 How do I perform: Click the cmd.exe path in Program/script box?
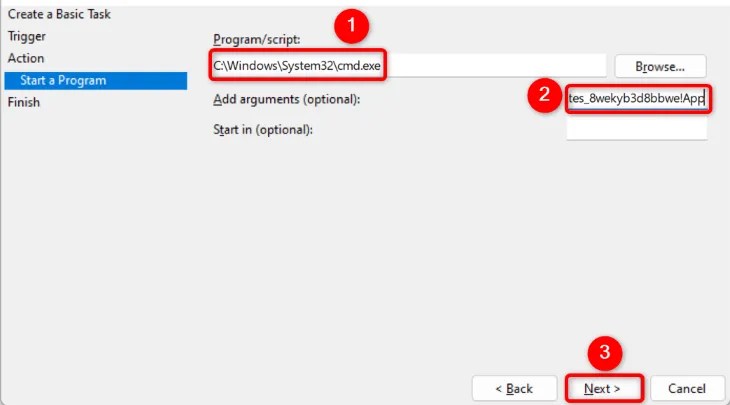[x=297, y=66]
